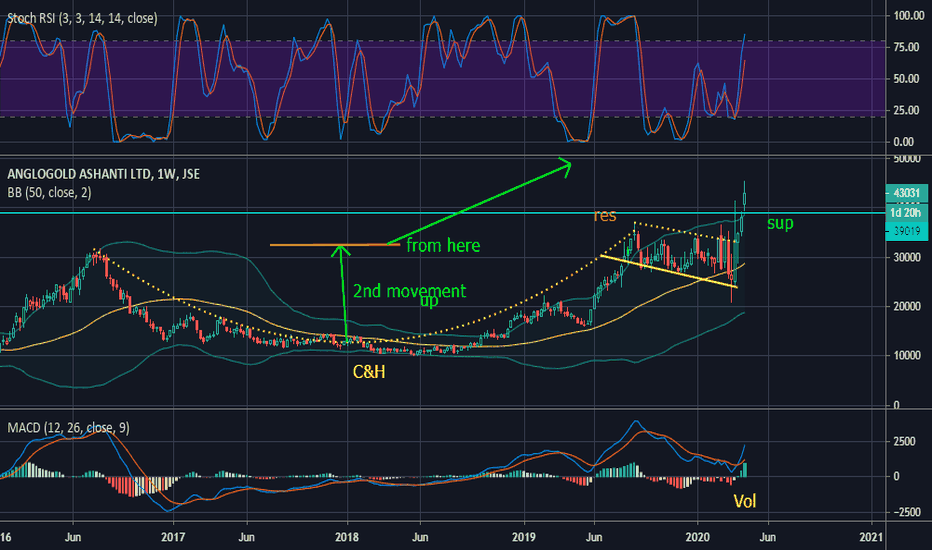The width and height of the screenshot is (932, 550).
Task: Click the 2500 label on MACD axis
Action: click(904, 441)
